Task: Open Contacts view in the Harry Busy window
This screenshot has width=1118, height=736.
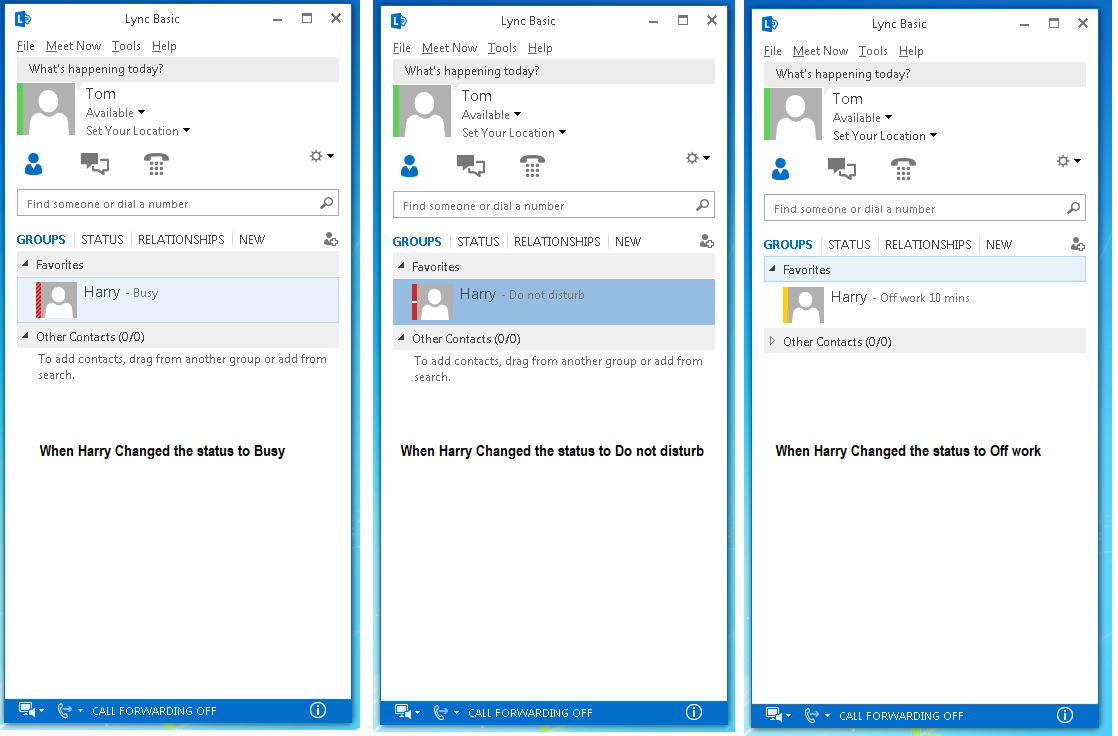Action: click(x=34, y=164)
